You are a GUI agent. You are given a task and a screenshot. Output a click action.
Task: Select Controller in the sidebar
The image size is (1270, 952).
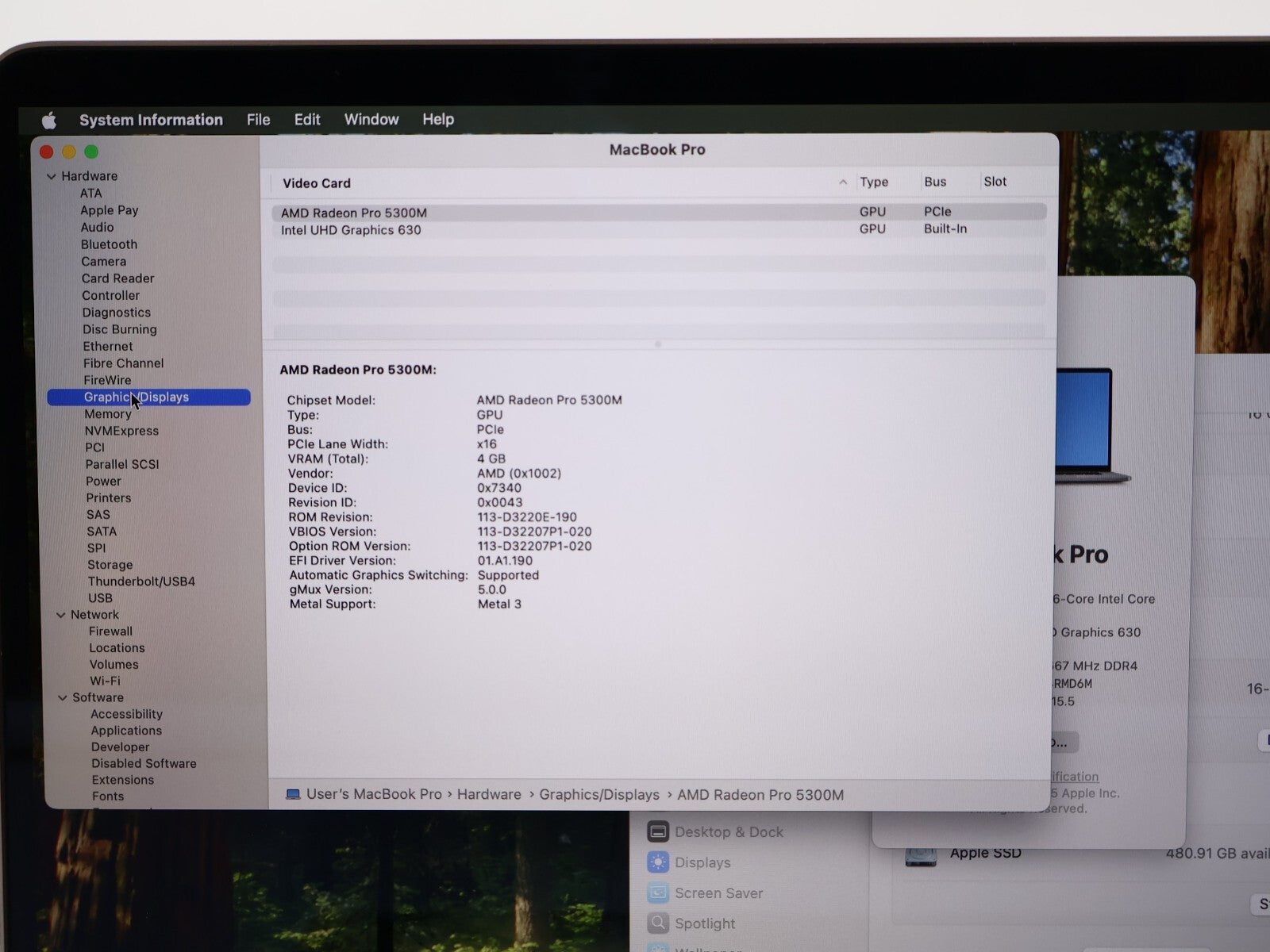click(110, 295)
